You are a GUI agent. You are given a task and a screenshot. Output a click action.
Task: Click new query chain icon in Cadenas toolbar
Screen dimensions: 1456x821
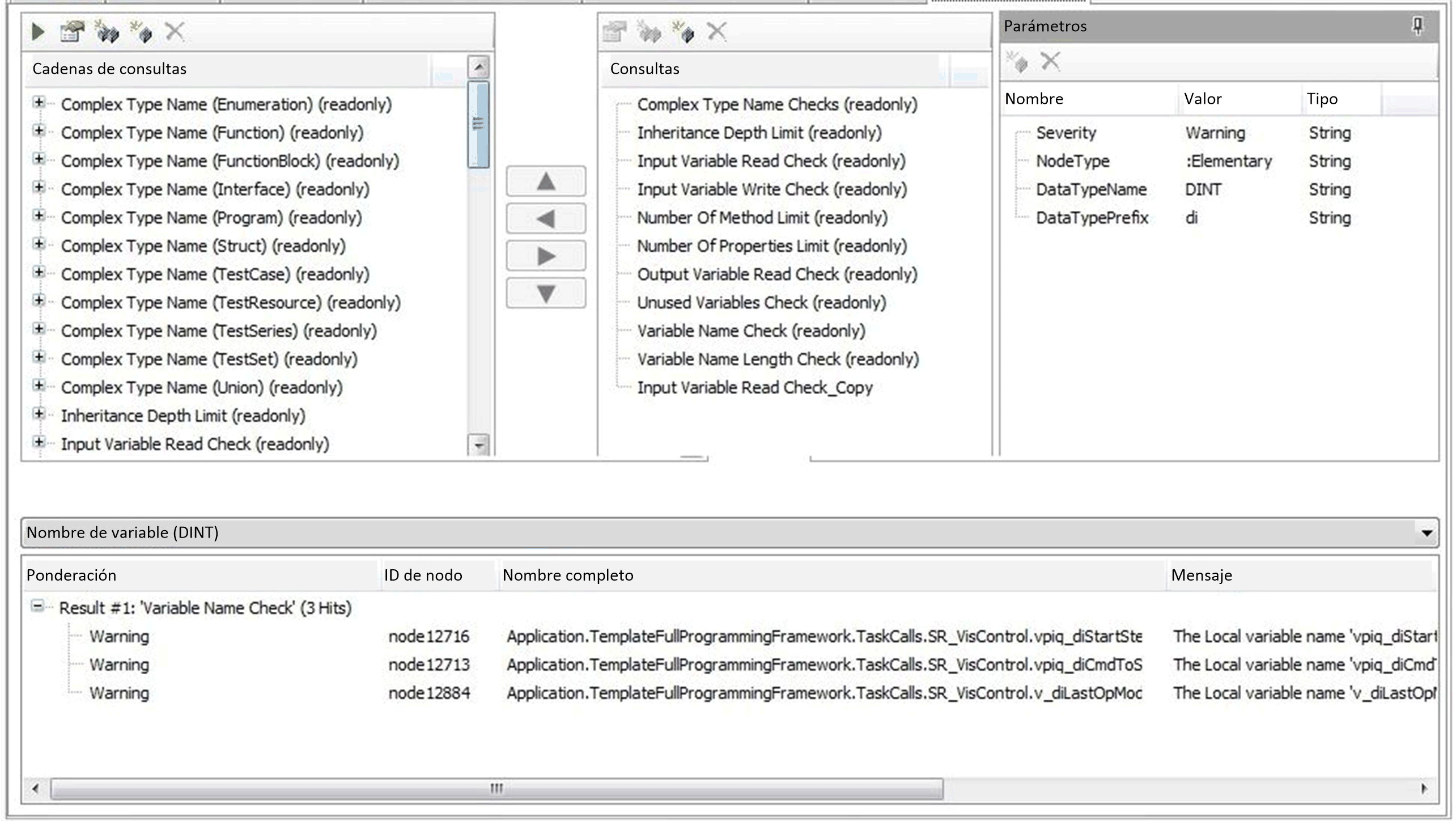tap(141, 32)
